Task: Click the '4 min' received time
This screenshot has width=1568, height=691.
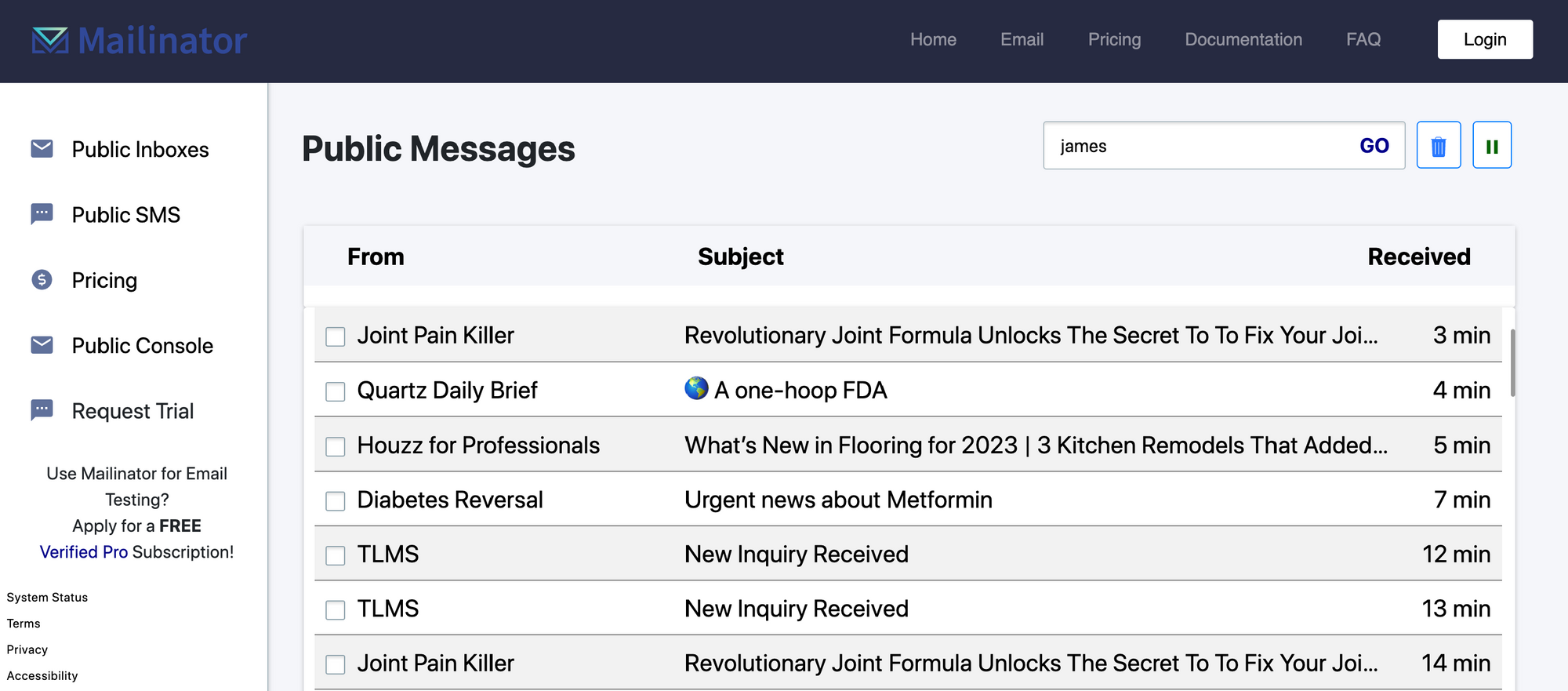Action: [x=1461, y=390]
